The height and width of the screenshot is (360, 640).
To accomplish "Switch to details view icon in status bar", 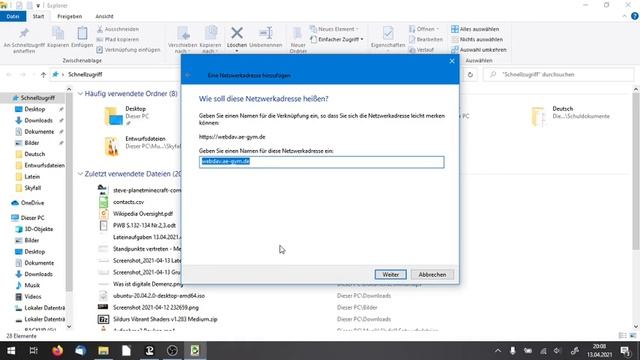I will 622,336.
